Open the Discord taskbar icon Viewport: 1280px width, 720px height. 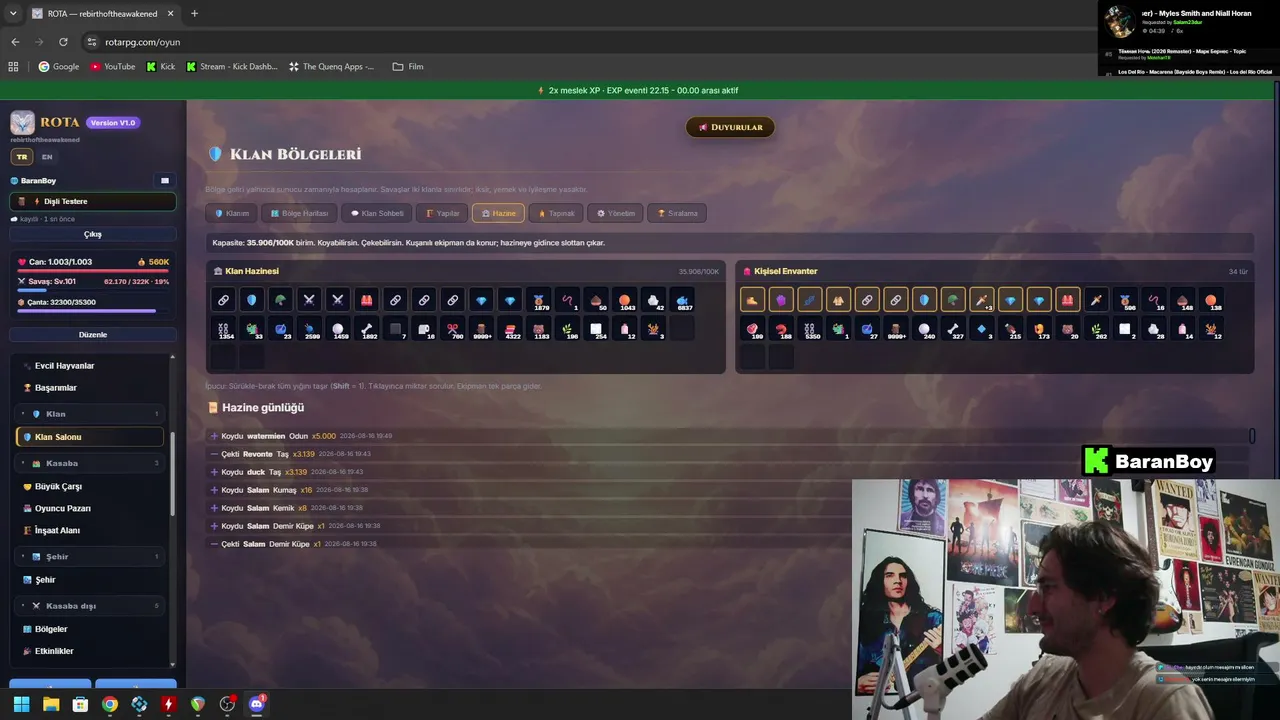tap(256, 704)
